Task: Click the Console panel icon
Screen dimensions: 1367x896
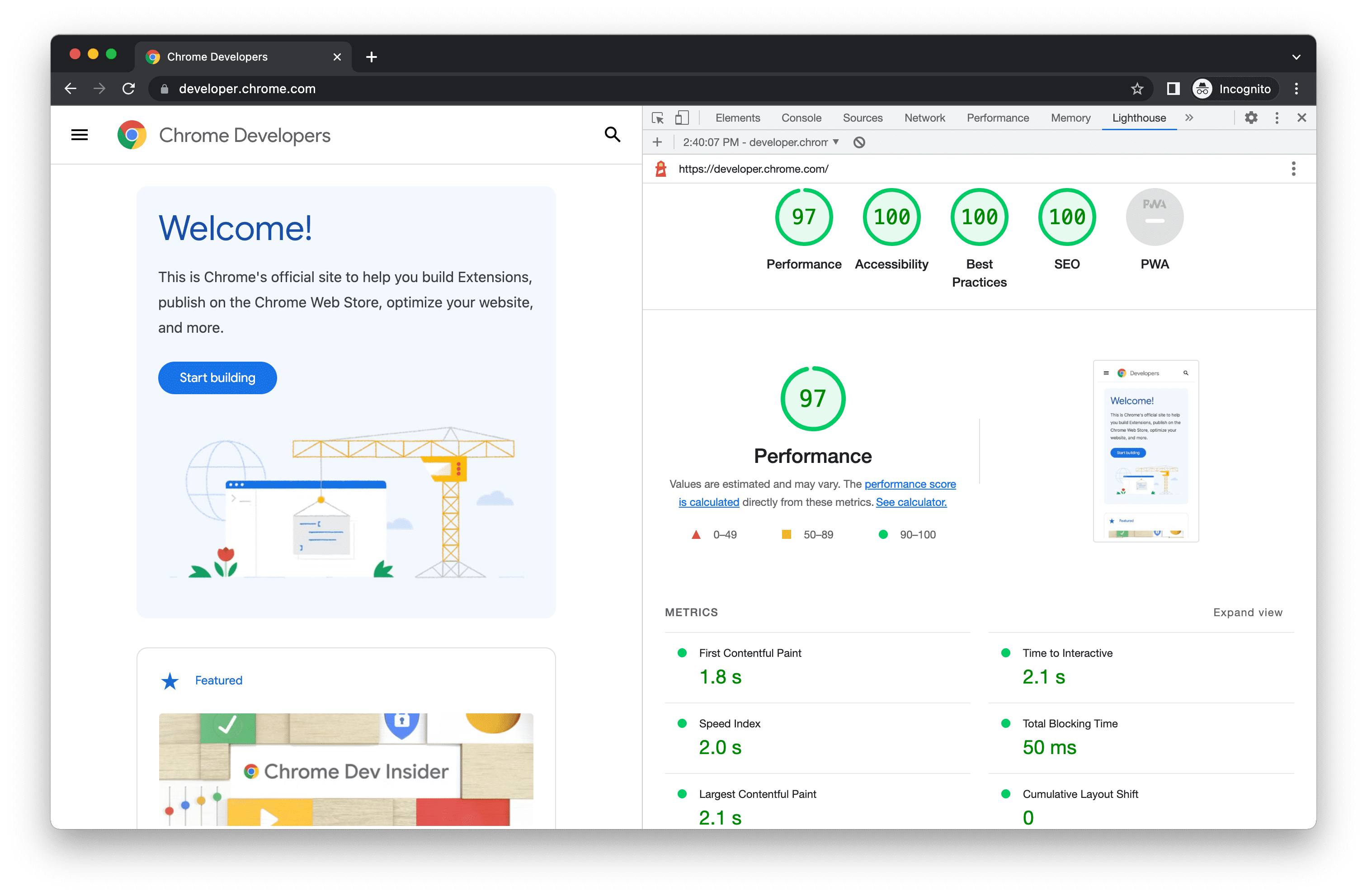Action: pos(800,117)
